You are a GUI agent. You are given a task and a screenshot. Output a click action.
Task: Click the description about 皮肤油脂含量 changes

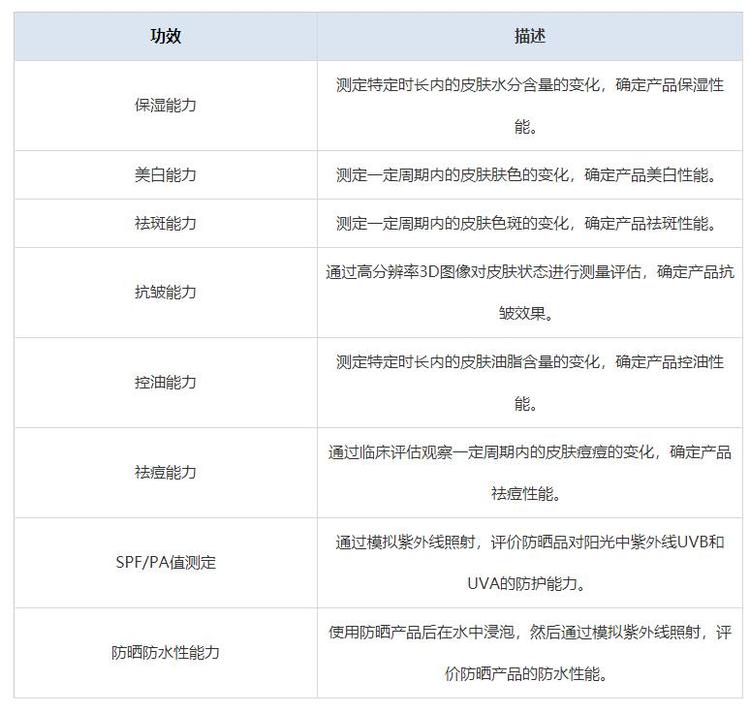(530, 362)
